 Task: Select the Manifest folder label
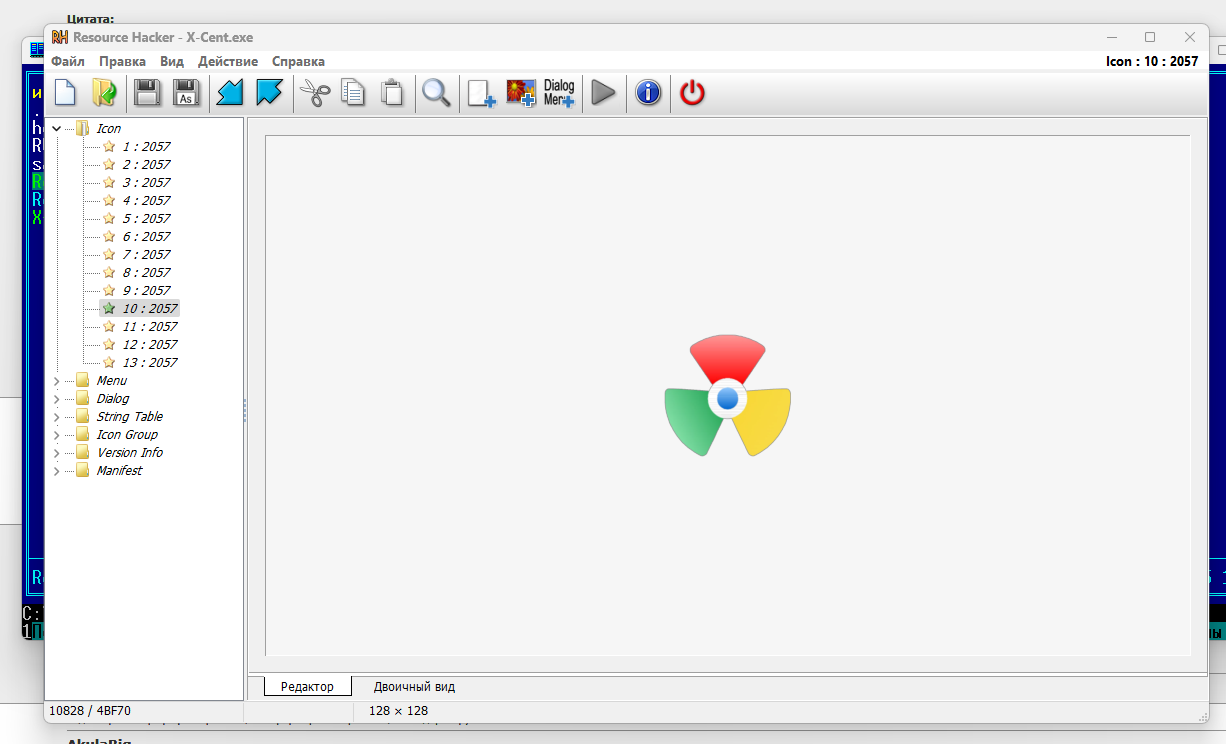point(119,470)
